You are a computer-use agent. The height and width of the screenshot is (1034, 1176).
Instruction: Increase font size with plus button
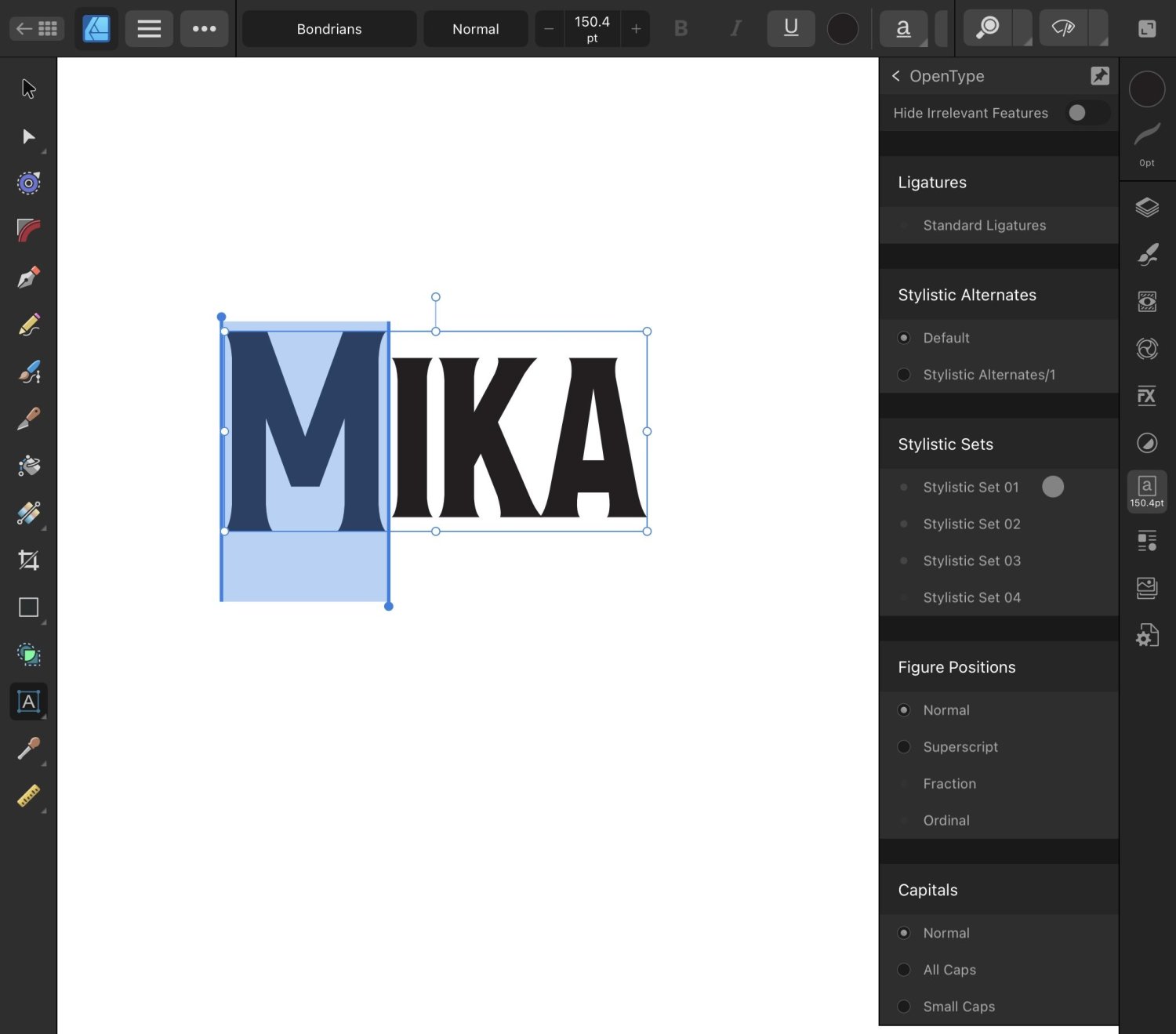click(x=636, y=29)
